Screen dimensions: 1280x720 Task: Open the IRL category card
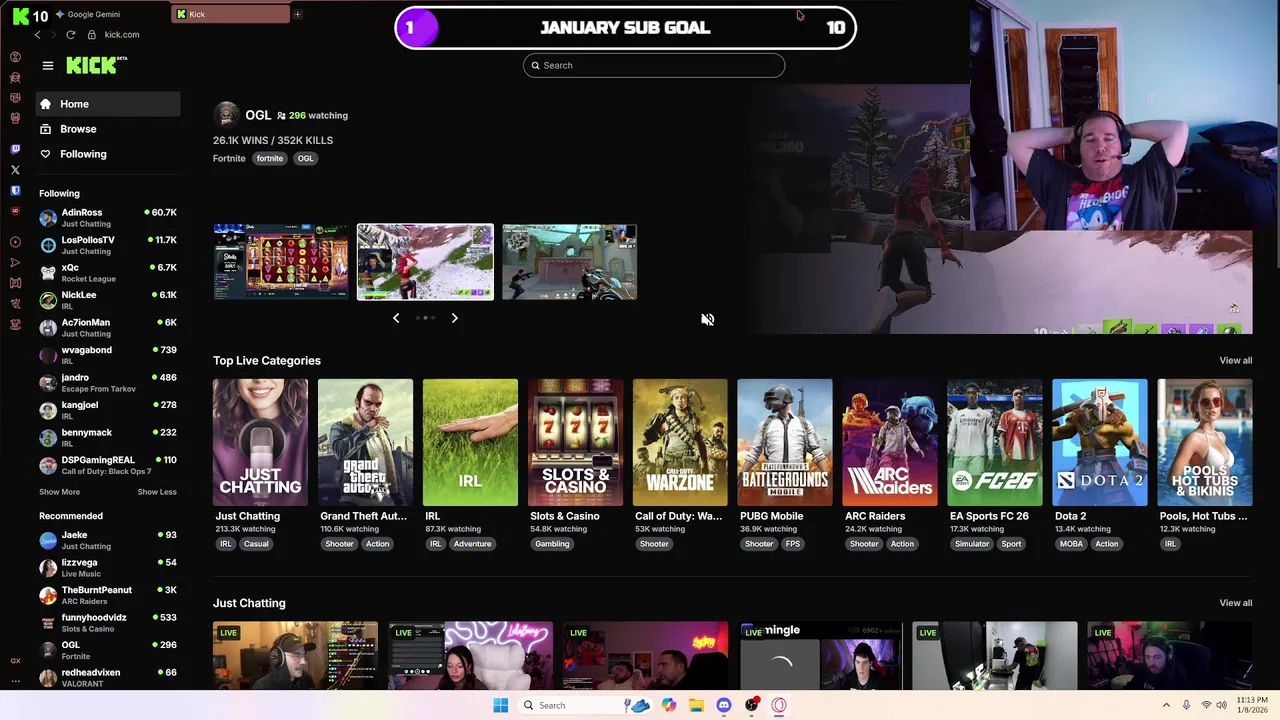[x=470, y=442]
